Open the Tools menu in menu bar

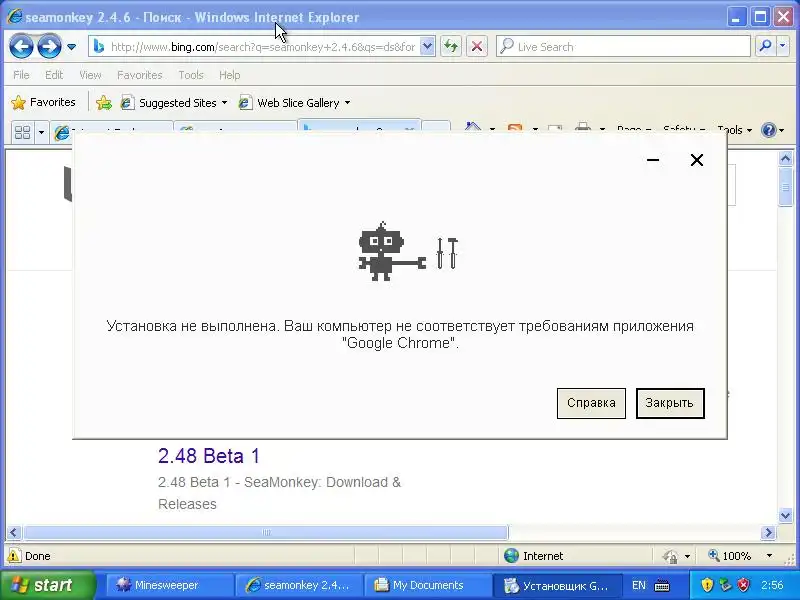[191, 75]
